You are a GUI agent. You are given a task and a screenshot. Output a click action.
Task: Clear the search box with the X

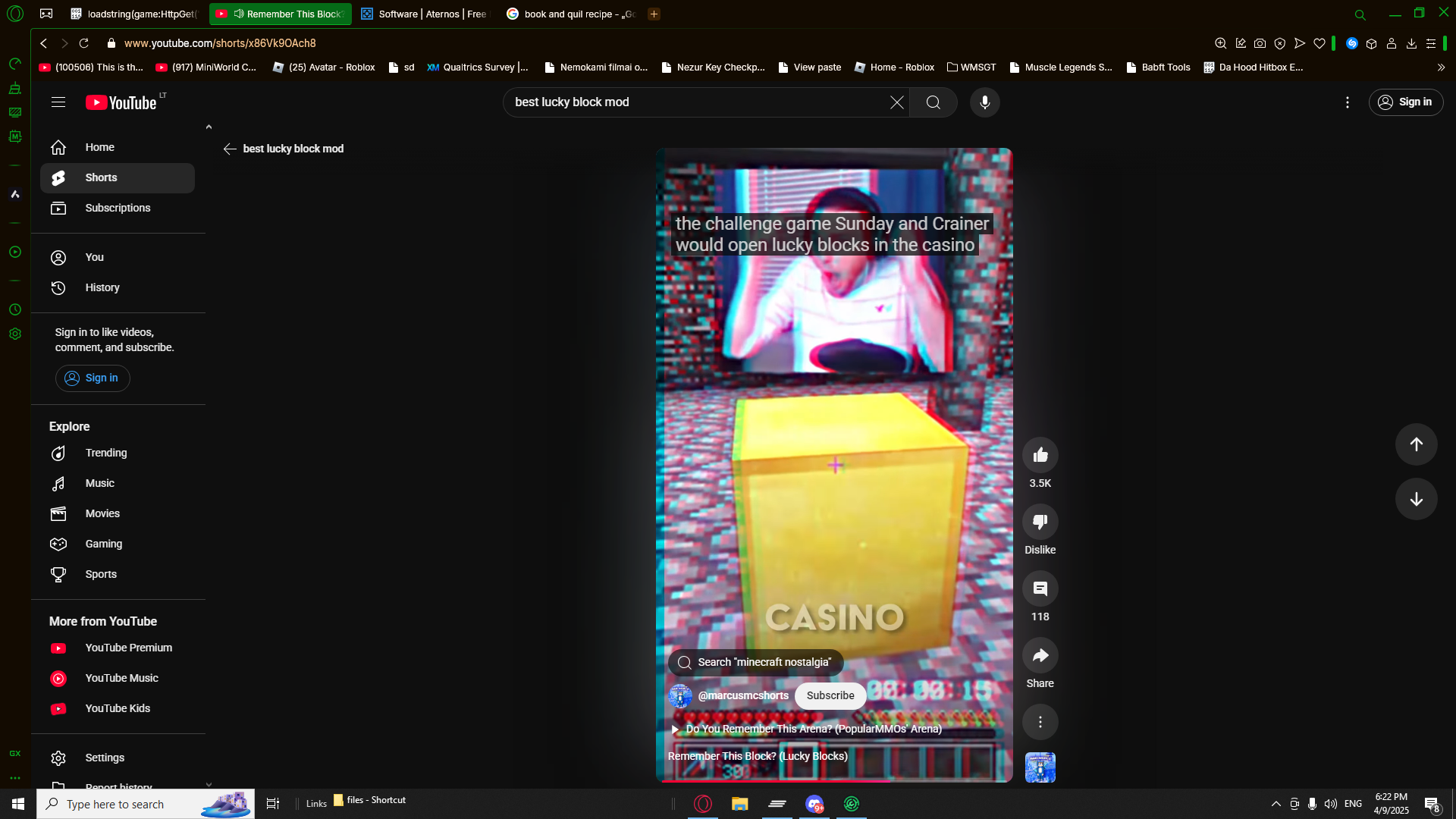point(896,102)
